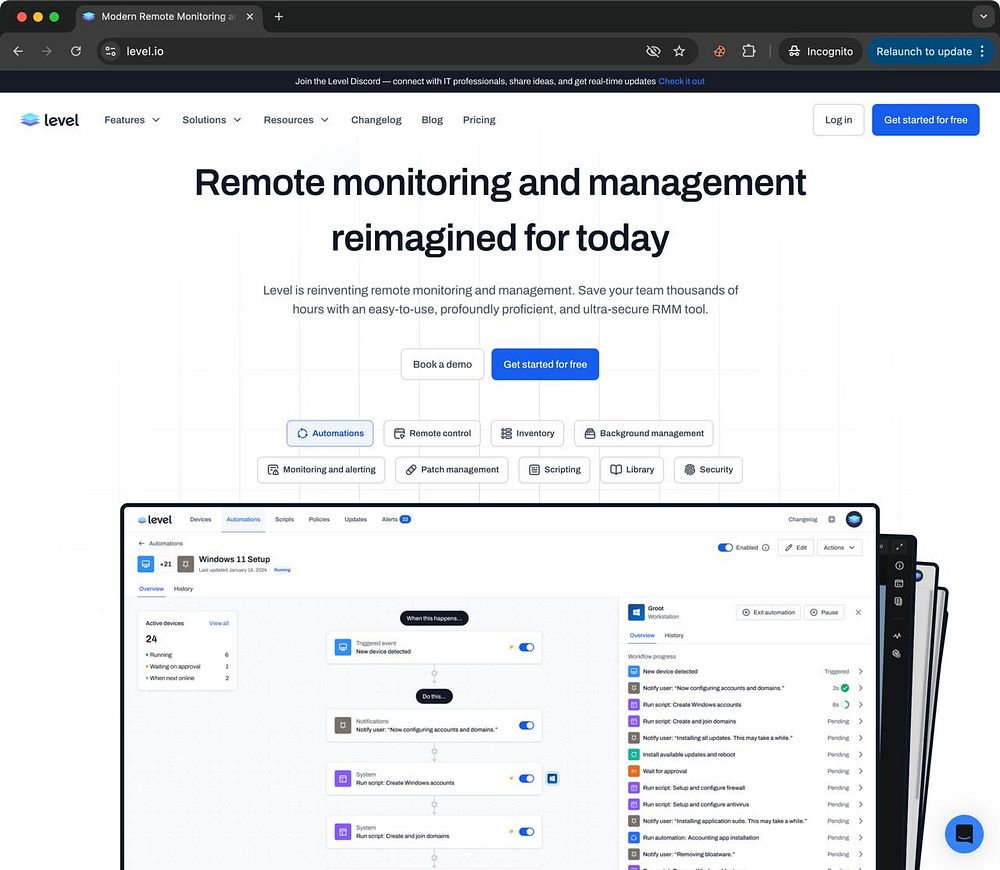Select the Inventory feature tab

[527, 433]
